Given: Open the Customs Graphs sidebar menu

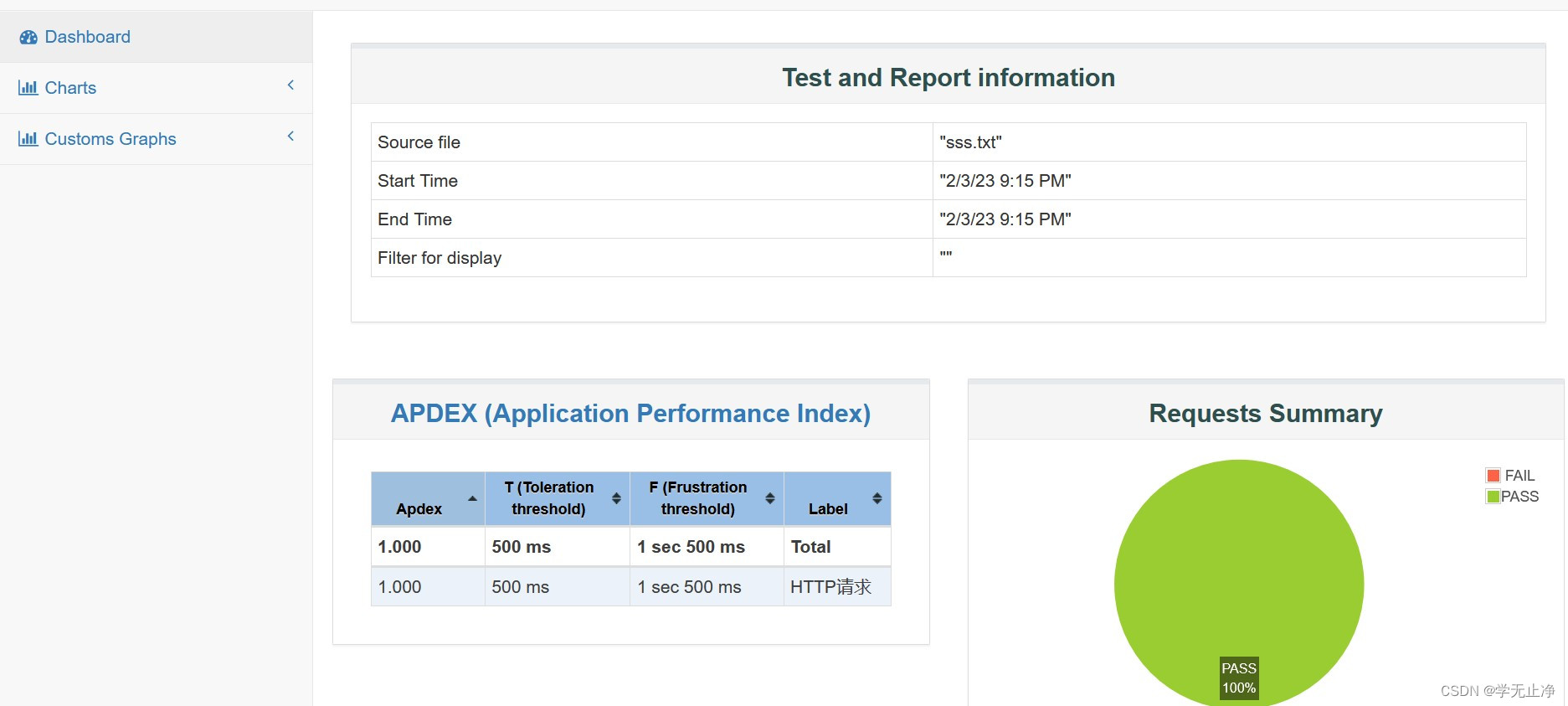Looking at the screenshot, I should click(x=111, y=139).
